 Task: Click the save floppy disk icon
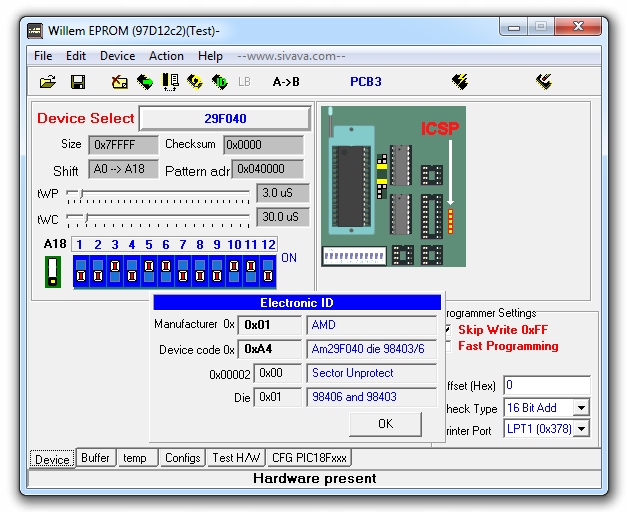point(77,82)
